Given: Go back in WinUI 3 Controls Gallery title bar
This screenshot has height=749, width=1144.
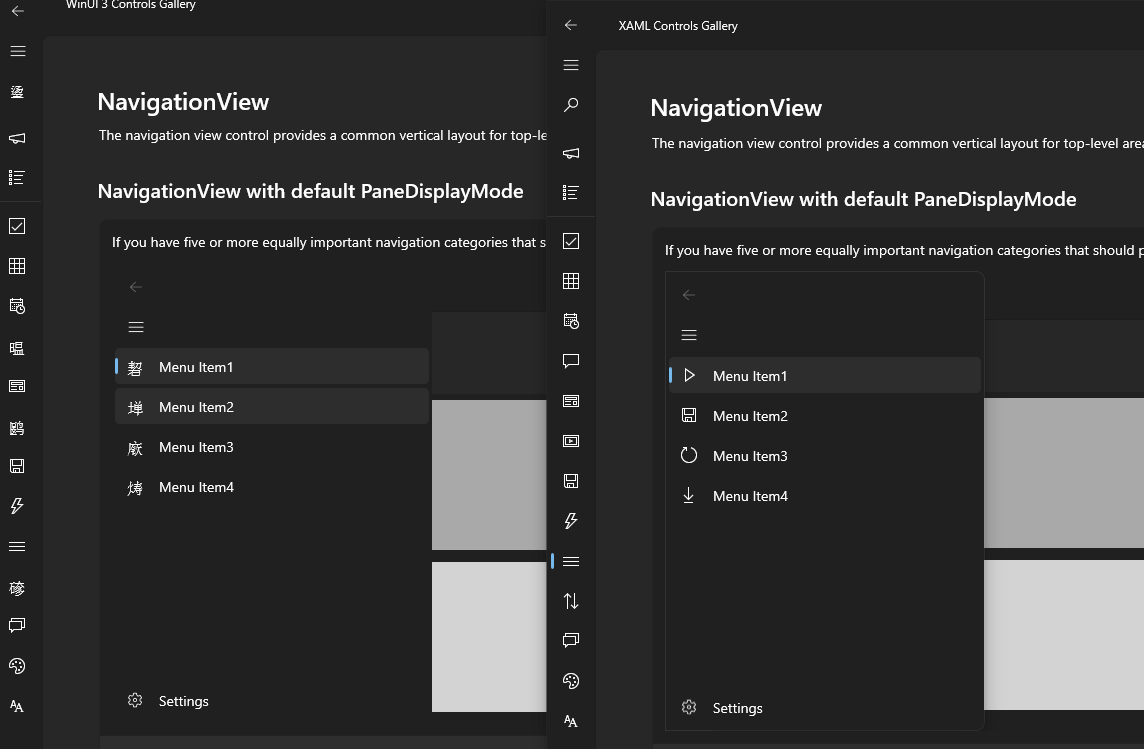Looking at the screenshot, I should 18,11.
